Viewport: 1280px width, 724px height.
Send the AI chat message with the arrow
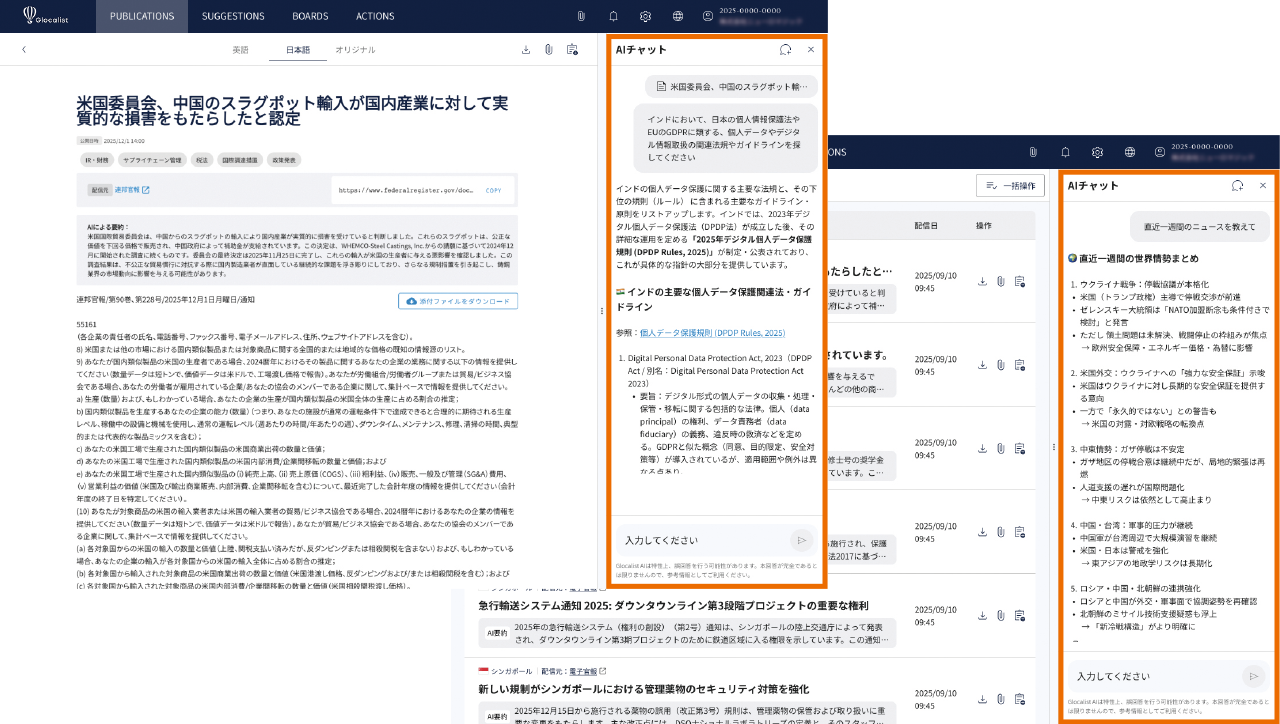pos(801,540)
